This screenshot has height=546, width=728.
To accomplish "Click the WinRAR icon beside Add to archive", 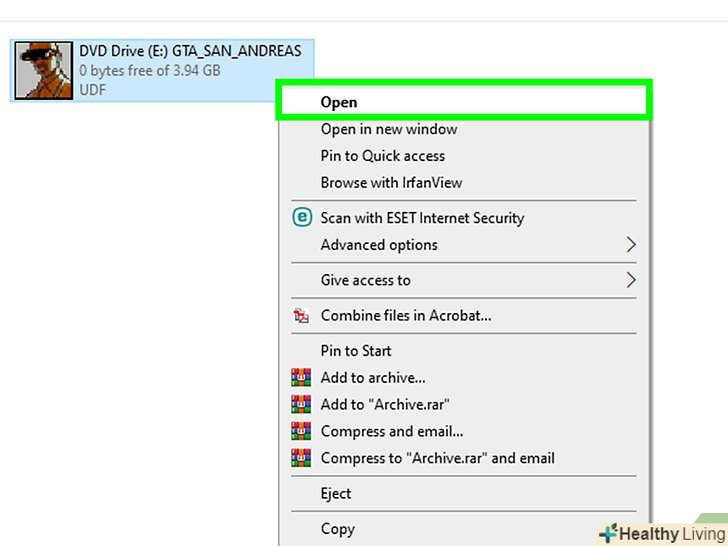I will click(301, 378).
